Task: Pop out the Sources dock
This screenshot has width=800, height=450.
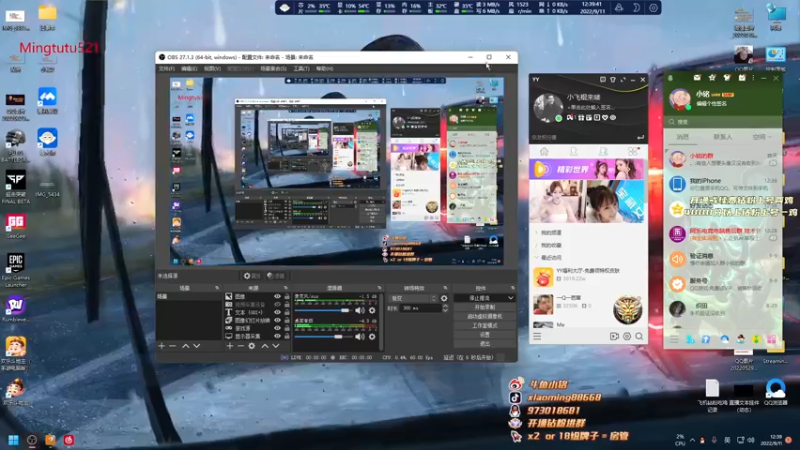Action: pos(285,288)
